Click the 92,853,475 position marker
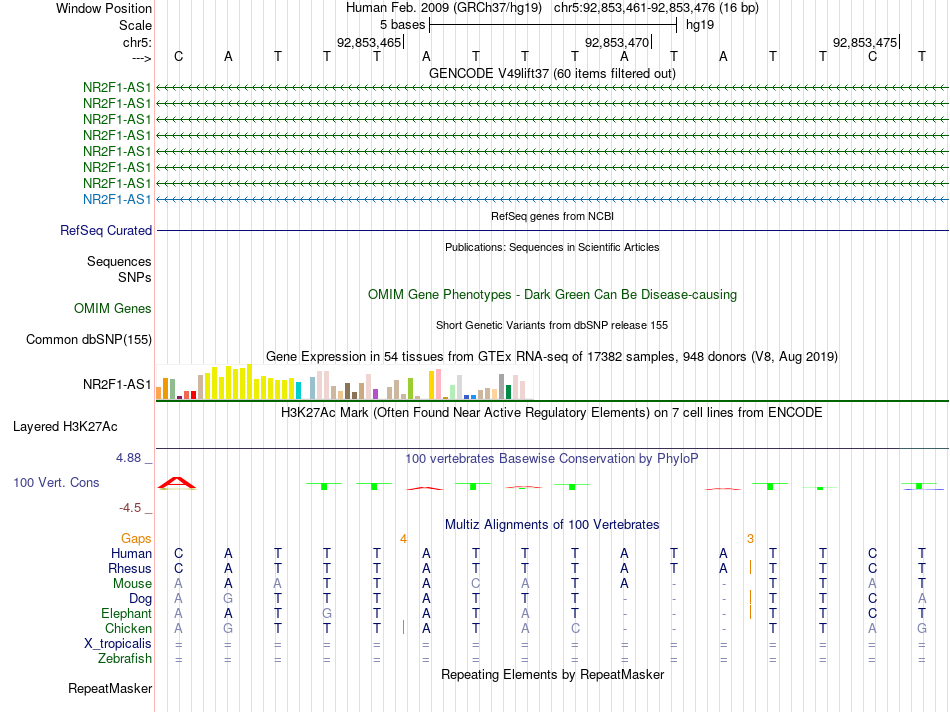 [866, 42]
